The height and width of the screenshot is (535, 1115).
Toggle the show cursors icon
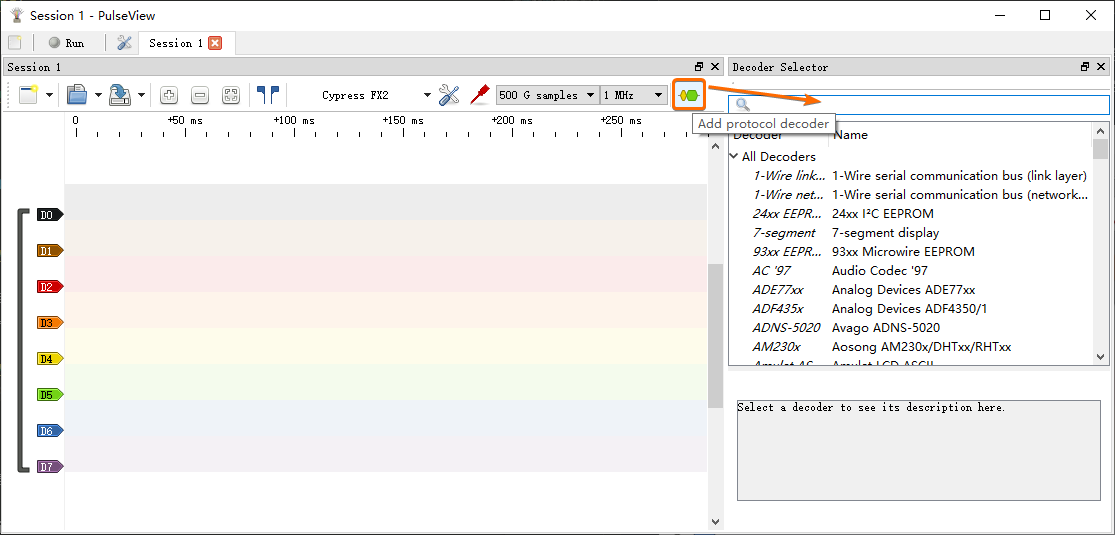[x=267, y=95]
